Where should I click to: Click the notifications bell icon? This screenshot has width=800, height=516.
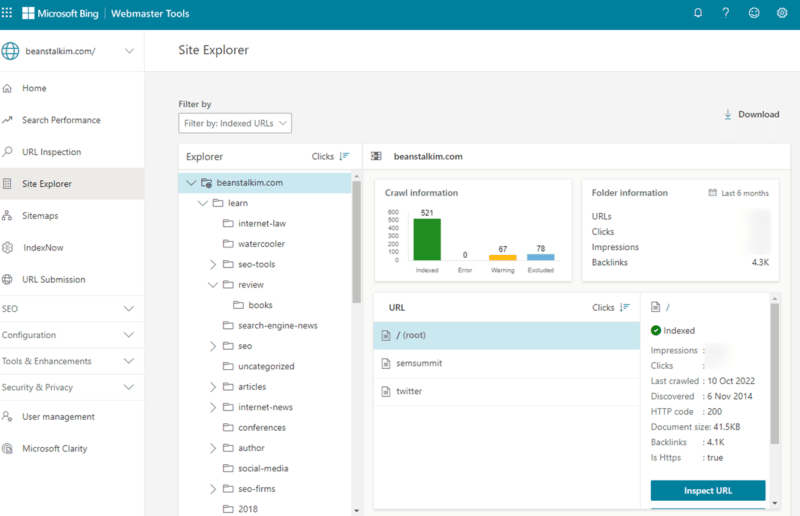(x=698, y=14)
